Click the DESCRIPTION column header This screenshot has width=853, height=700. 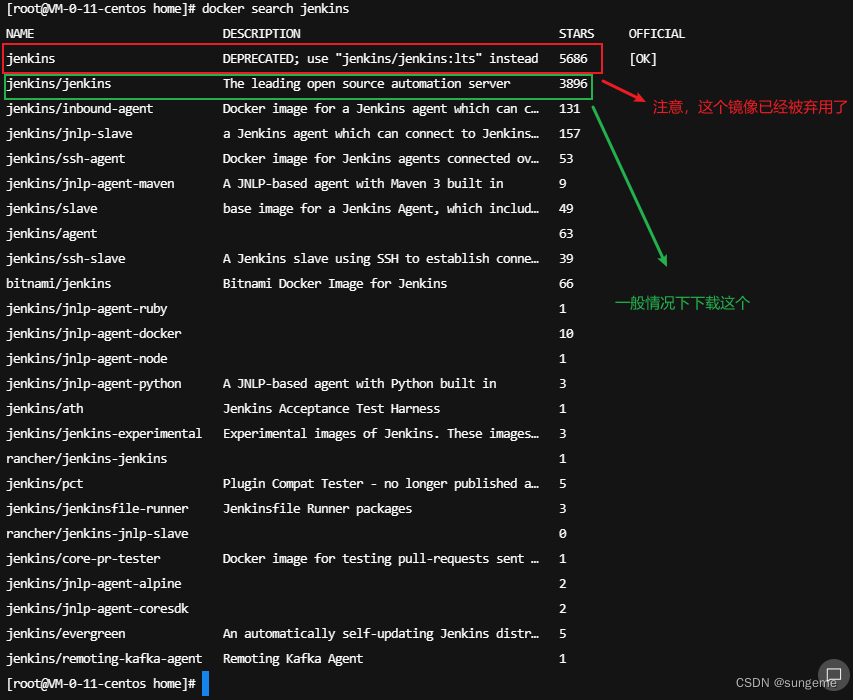(x=261, y=34)
